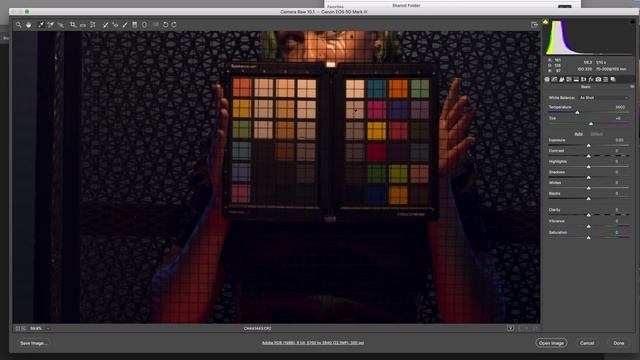Open the Basic panel flyout menu
This screenshot has height=360, width=640.
632,87
